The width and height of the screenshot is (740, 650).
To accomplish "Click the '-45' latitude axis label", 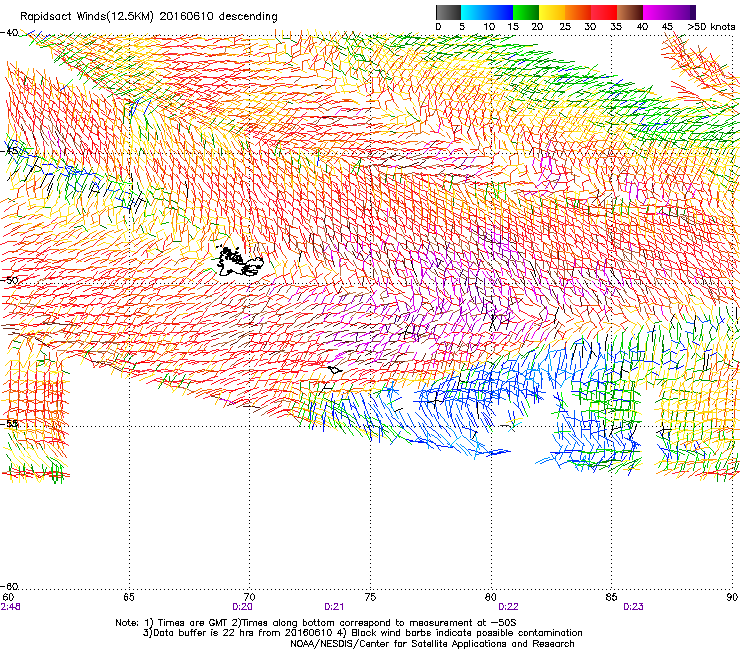I will [9, 151].
